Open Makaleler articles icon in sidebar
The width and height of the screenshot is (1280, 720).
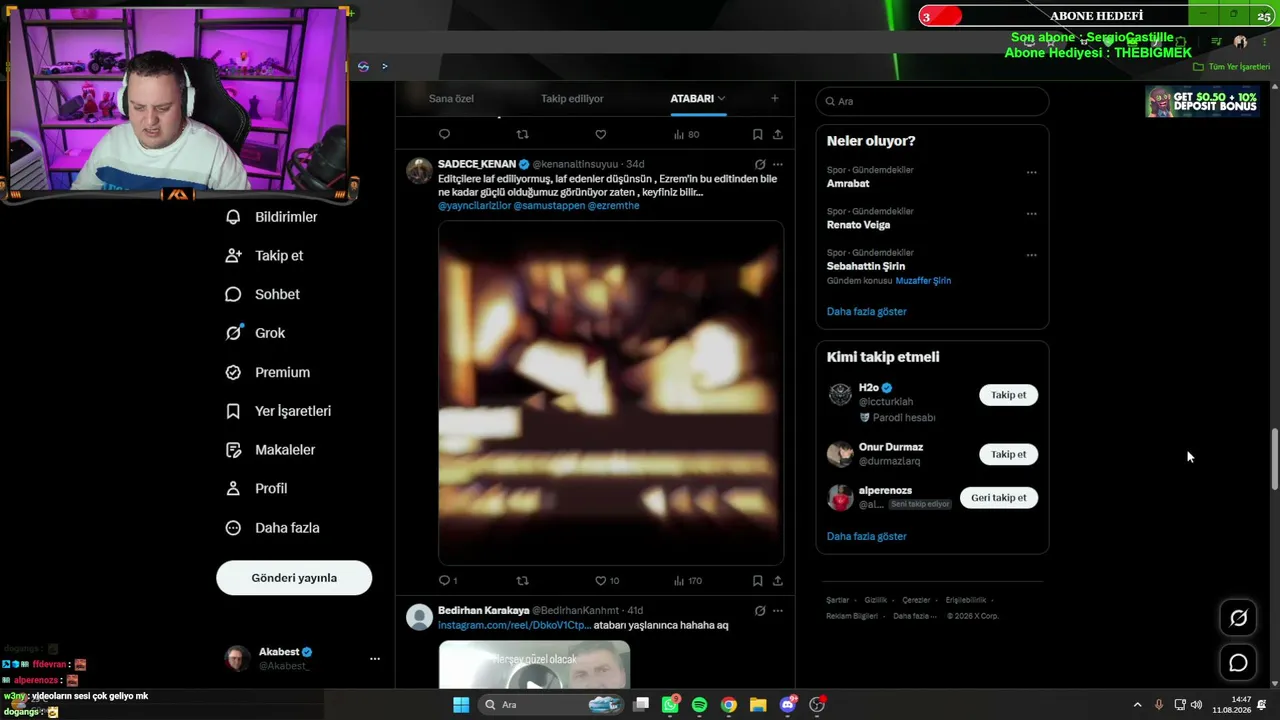233,450
